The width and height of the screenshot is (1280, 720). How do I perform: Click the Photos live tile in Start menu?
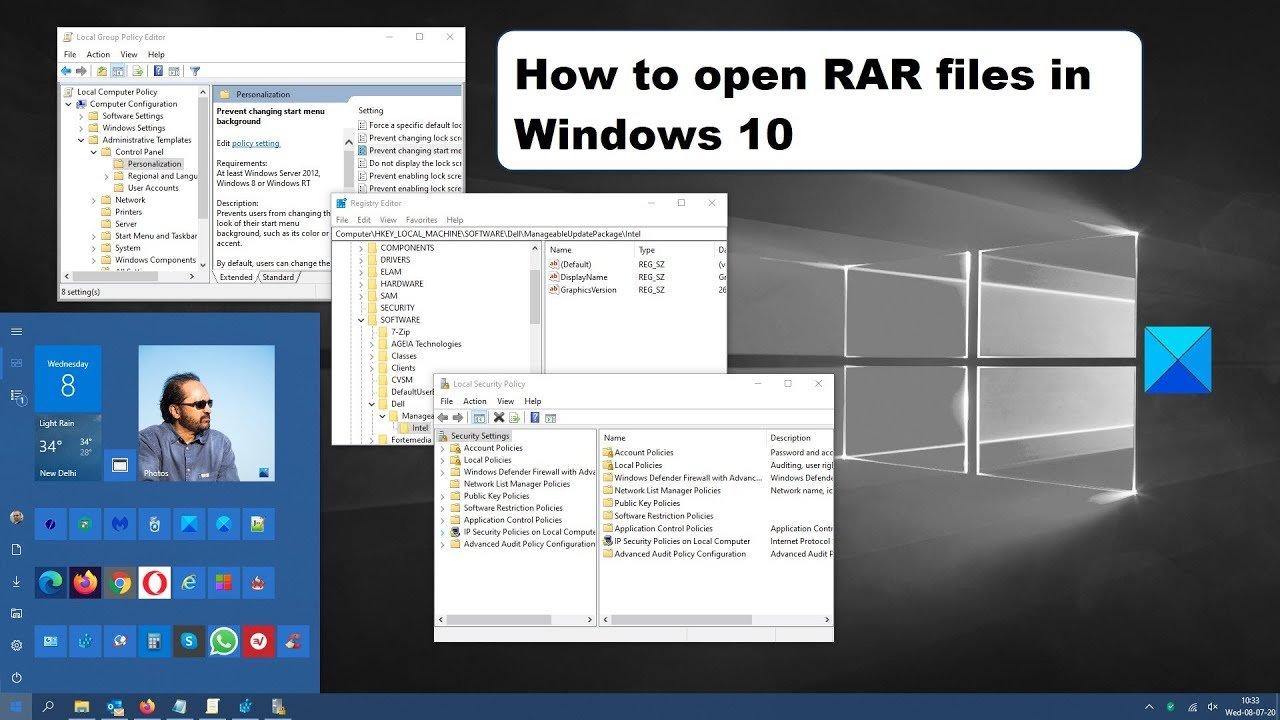point(206,413)
